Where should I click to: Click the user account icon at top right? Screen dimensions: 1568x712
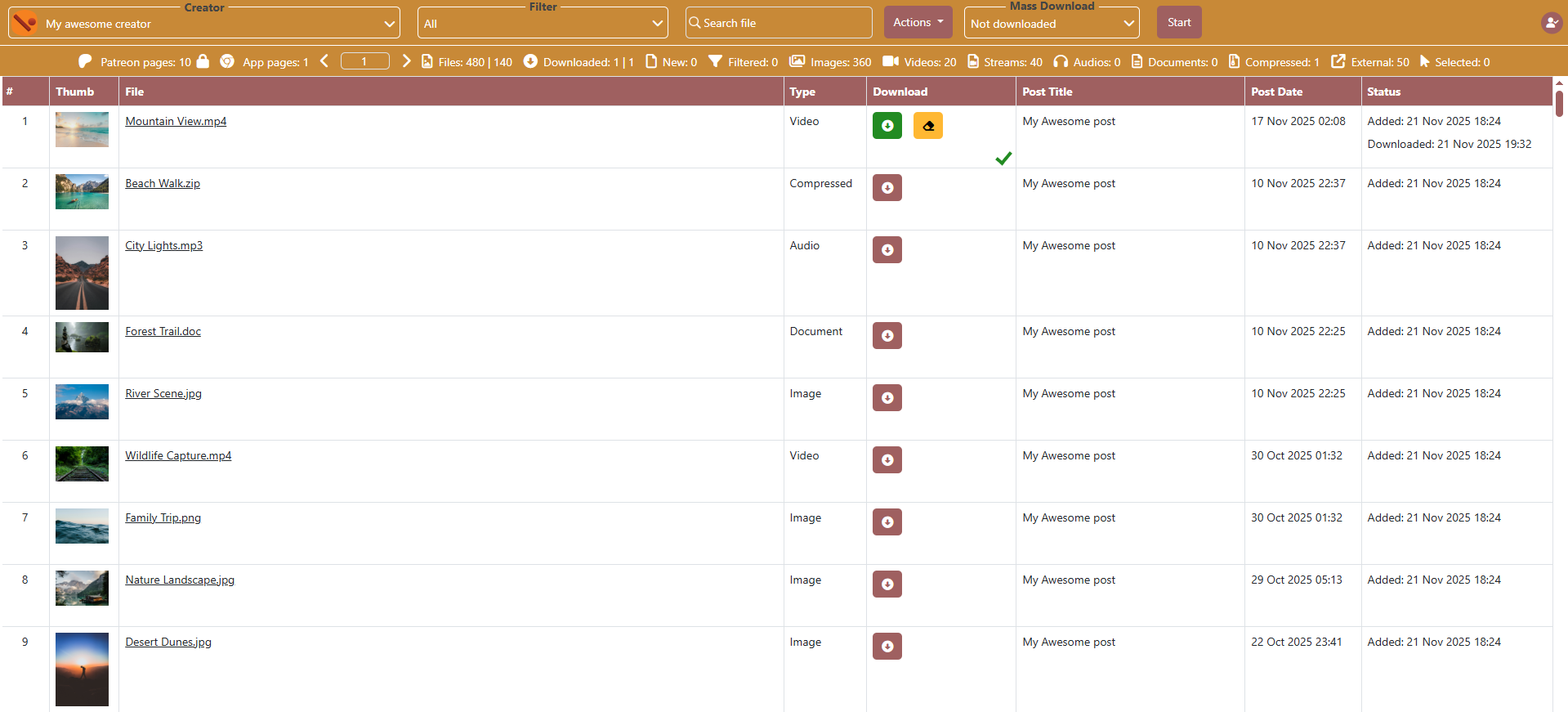click(x=1550, y=23)
